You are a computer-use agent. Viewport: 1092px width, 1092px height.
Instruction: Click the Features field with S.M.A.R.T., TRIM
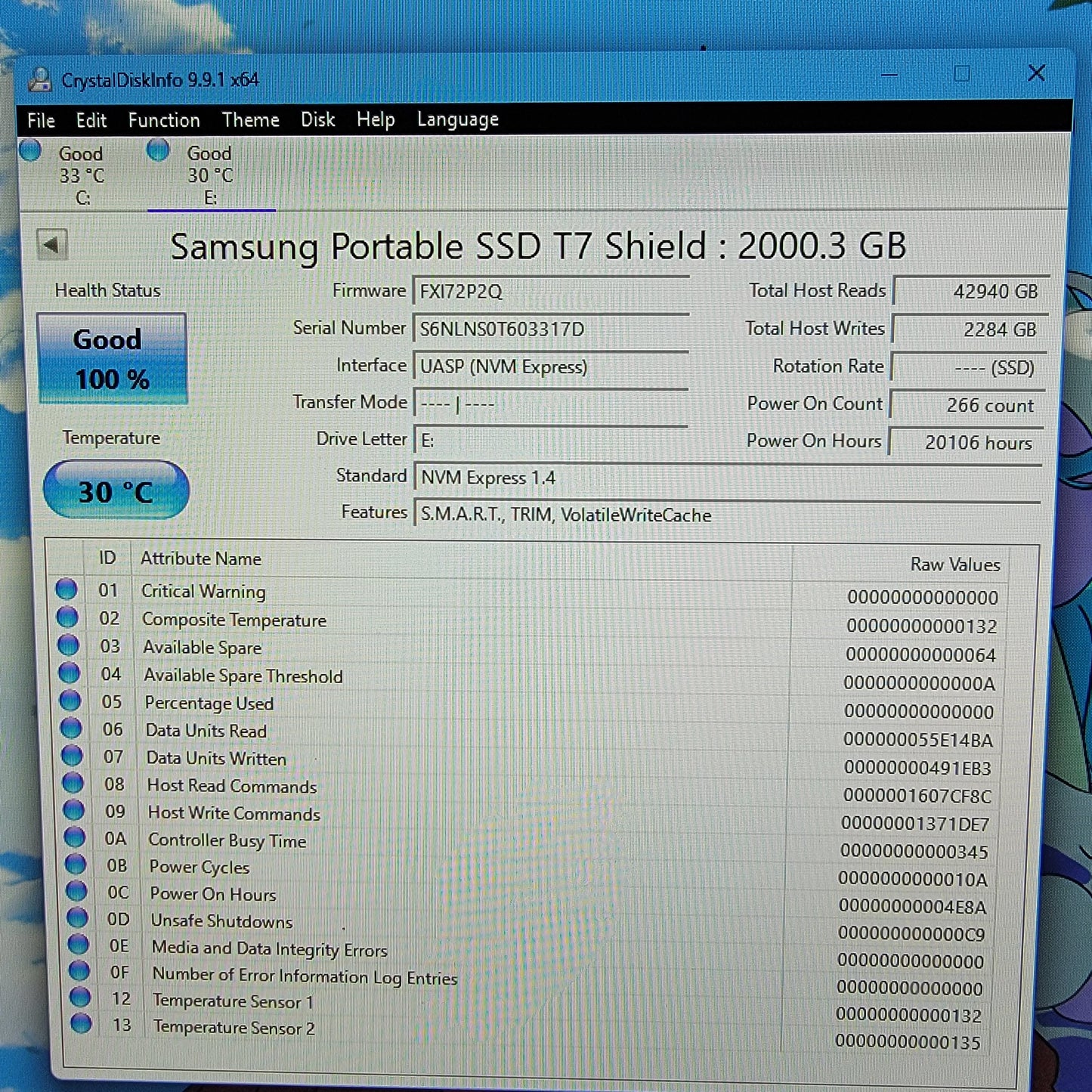tap(728, 515)
